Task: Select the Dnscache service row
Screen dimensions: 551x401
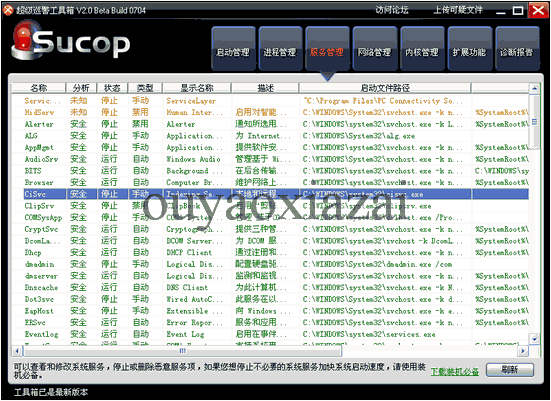Action: click(270, 287)
